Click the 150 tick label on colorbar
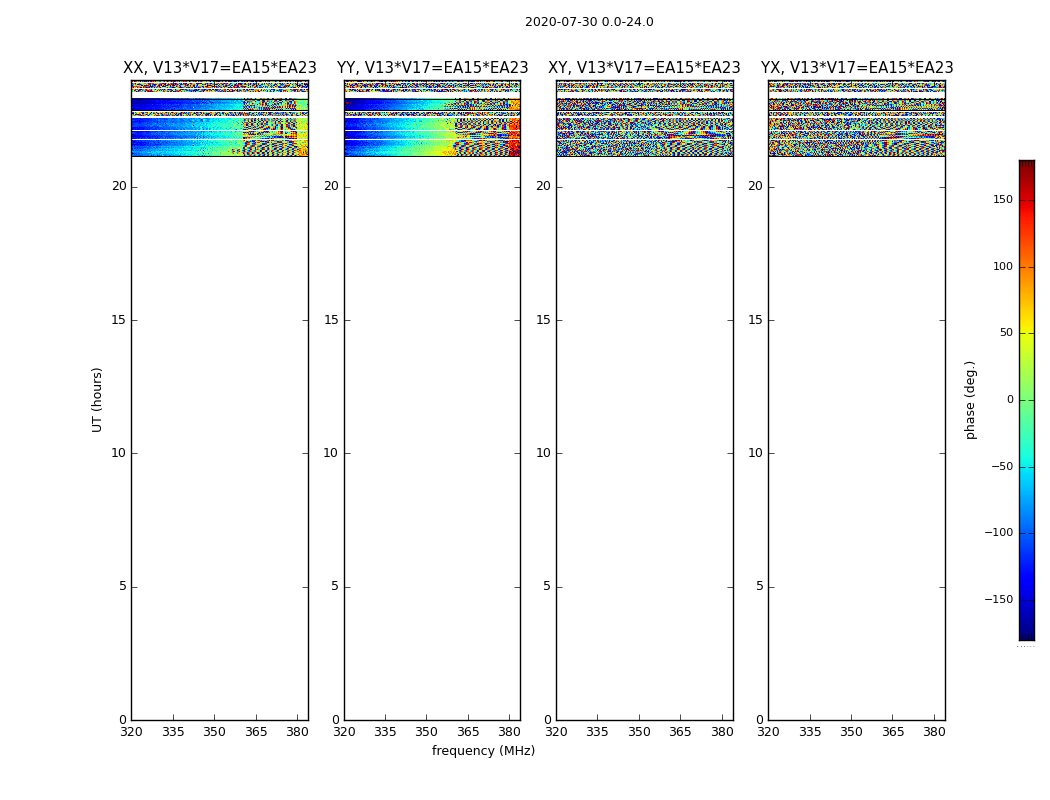The width and height of the screenshot is (1050, 800). click(x=1002, y=200)
